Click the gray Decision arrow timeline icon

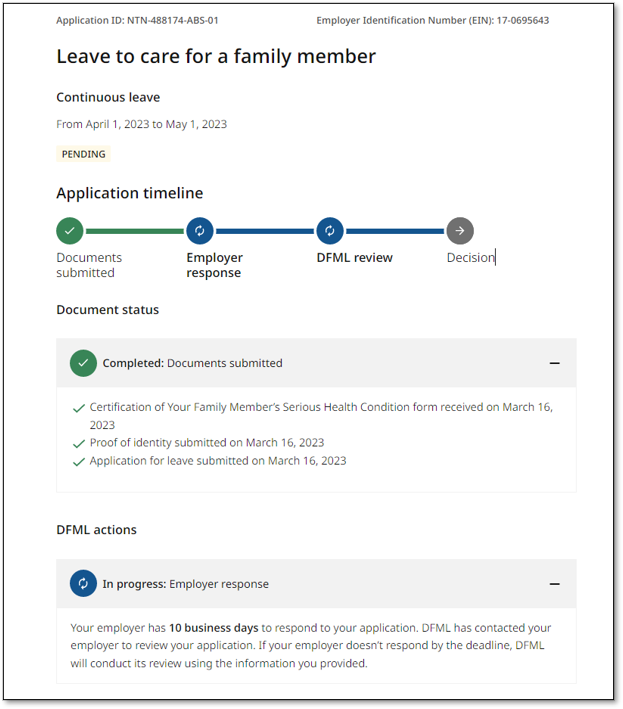(x=460, y=231)
